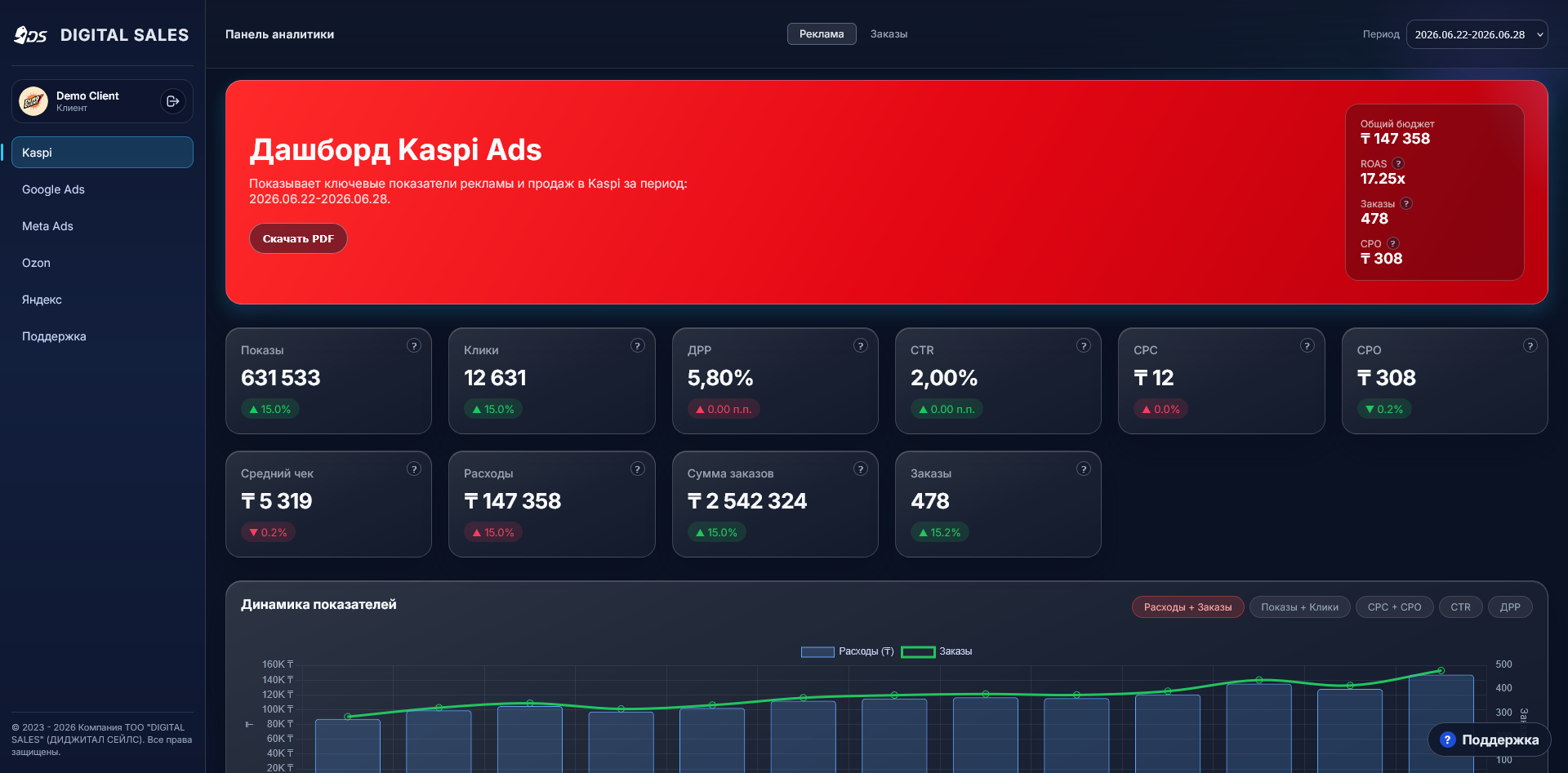Show CPO tooltip in budget panel
The image size is (1568, 773).
[x=1393, y=243]
